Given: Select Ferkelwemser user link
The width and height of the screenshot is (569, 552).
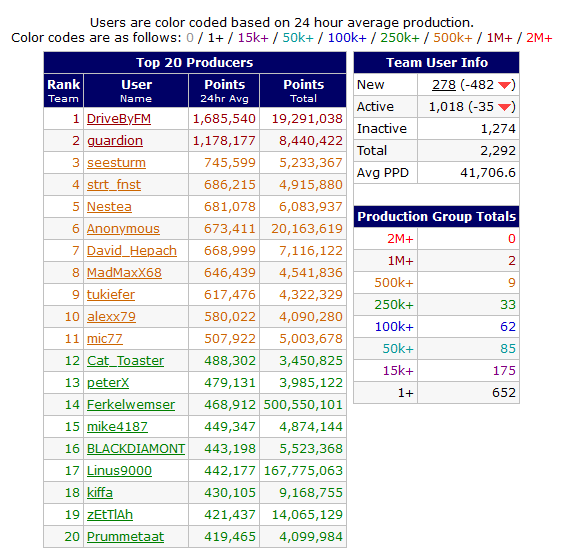Looking at the screenshot, I should pyautogui.click(x=131, y=405).
